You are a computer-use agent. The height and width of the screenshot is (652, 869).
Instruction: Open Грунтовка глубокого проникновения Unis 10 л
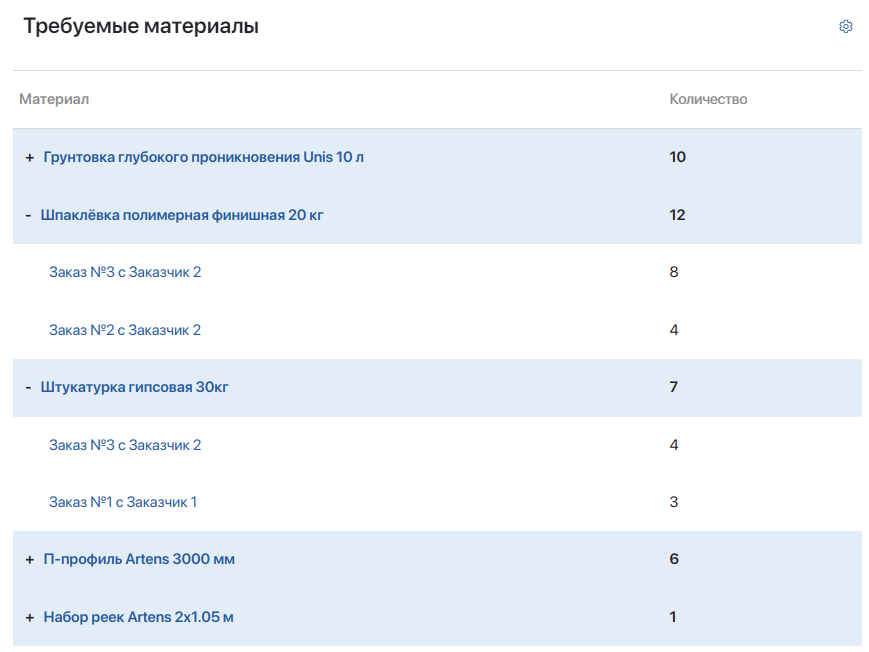pos(203,158)
